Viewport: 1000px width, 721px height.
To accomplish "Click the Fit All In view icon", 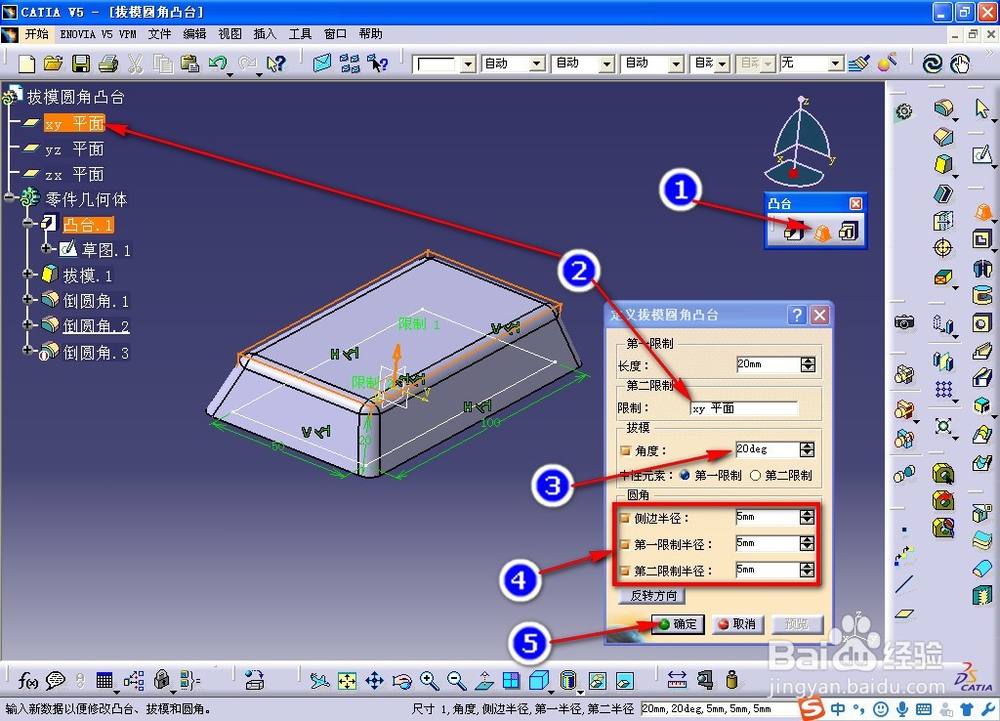I will (347, 681).
